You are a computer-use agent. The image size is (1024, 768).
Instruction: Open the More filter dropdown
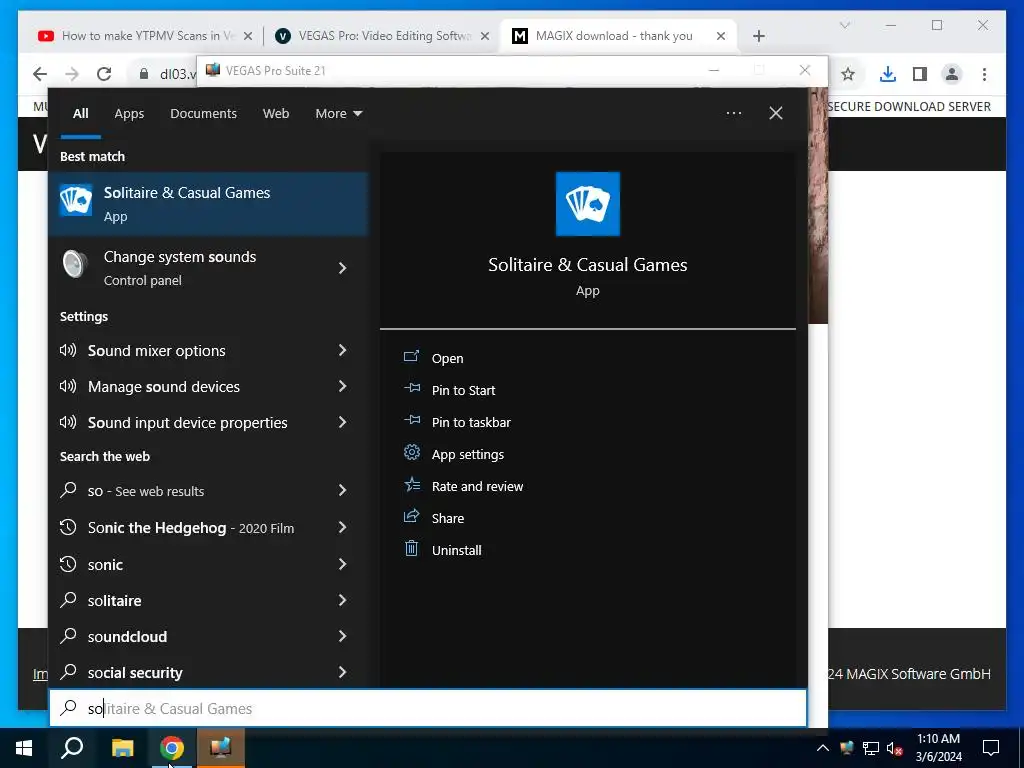[338, 114]
